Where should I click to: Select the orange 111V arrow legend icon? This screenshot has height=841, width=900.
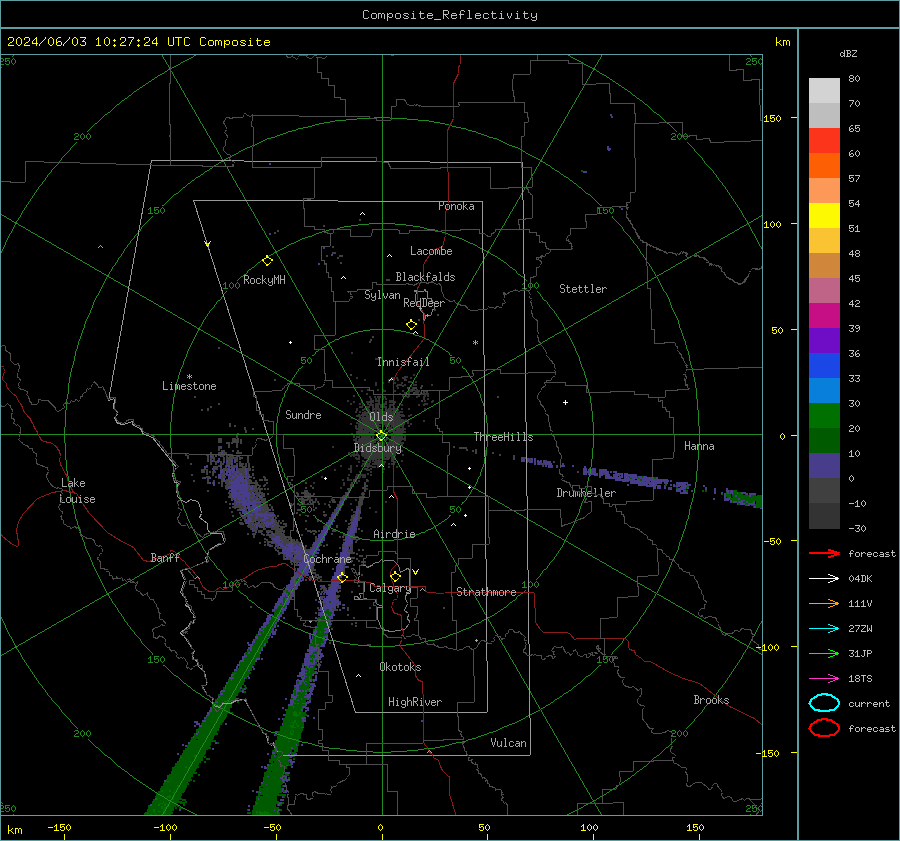824,603
